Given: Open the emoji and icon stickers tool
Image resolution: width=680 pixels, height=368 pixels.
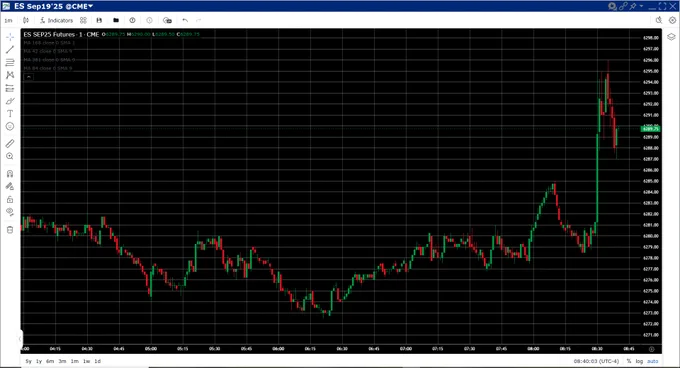Looking at the screenshot, I should (10, 127).
